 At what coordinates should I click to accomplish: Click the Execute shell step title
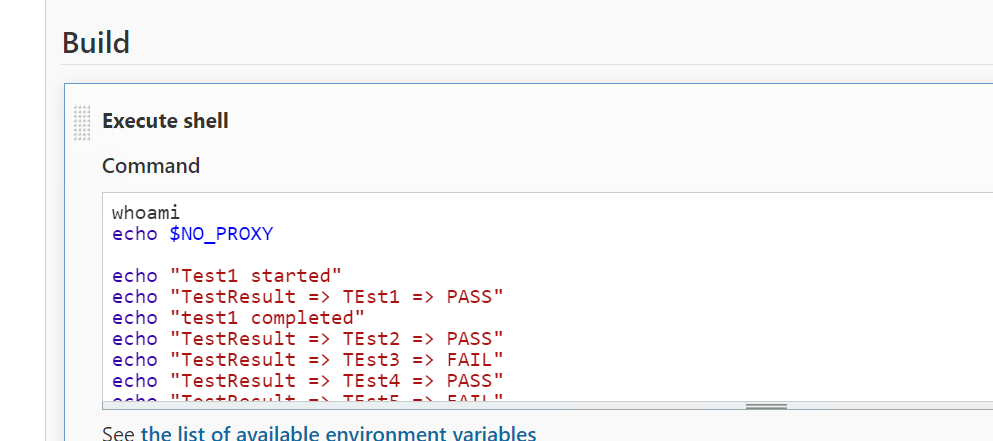165,120
